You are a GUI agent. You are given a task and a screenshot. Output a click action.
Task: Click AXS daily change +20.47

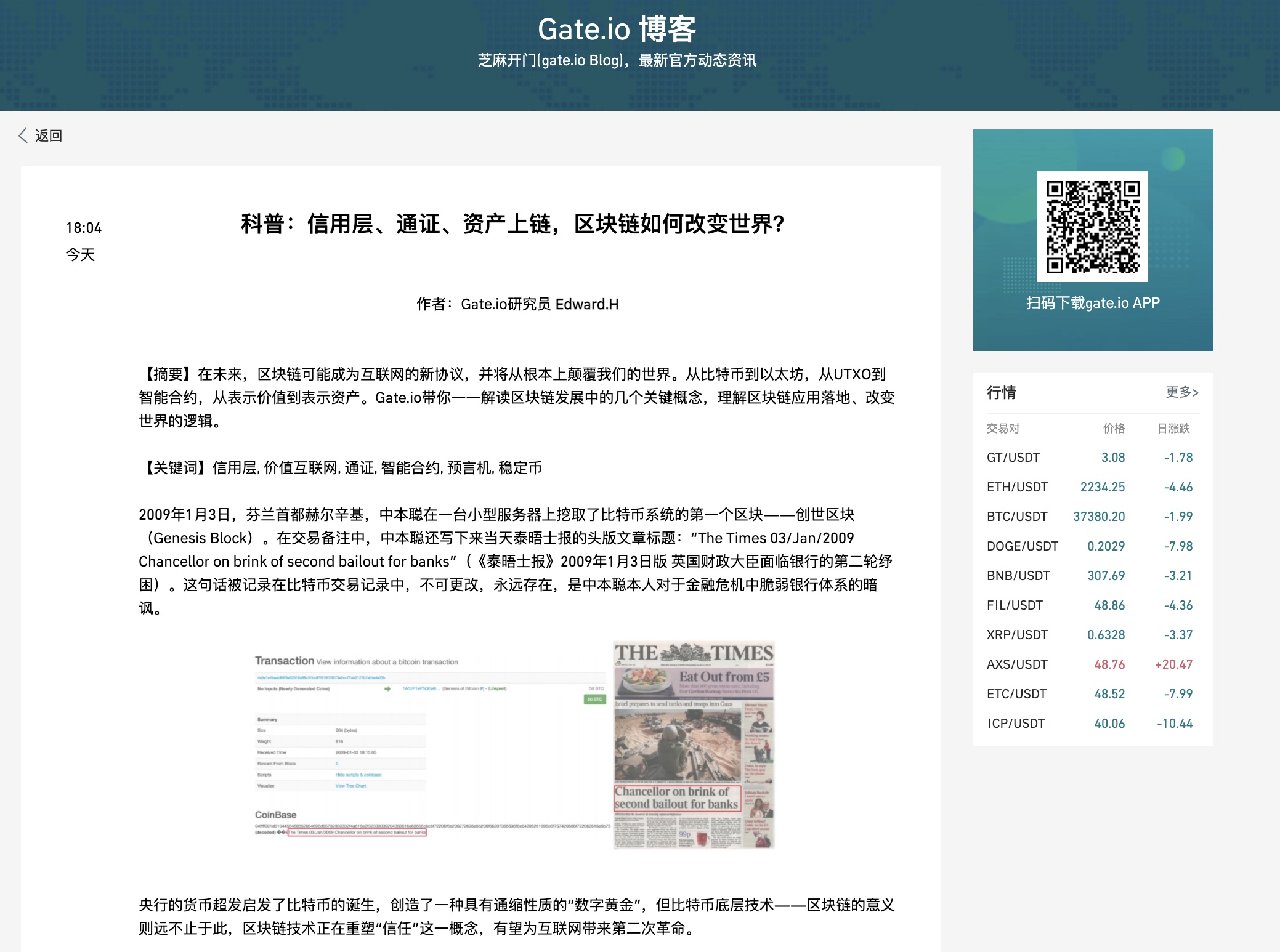click(1173, 664)
